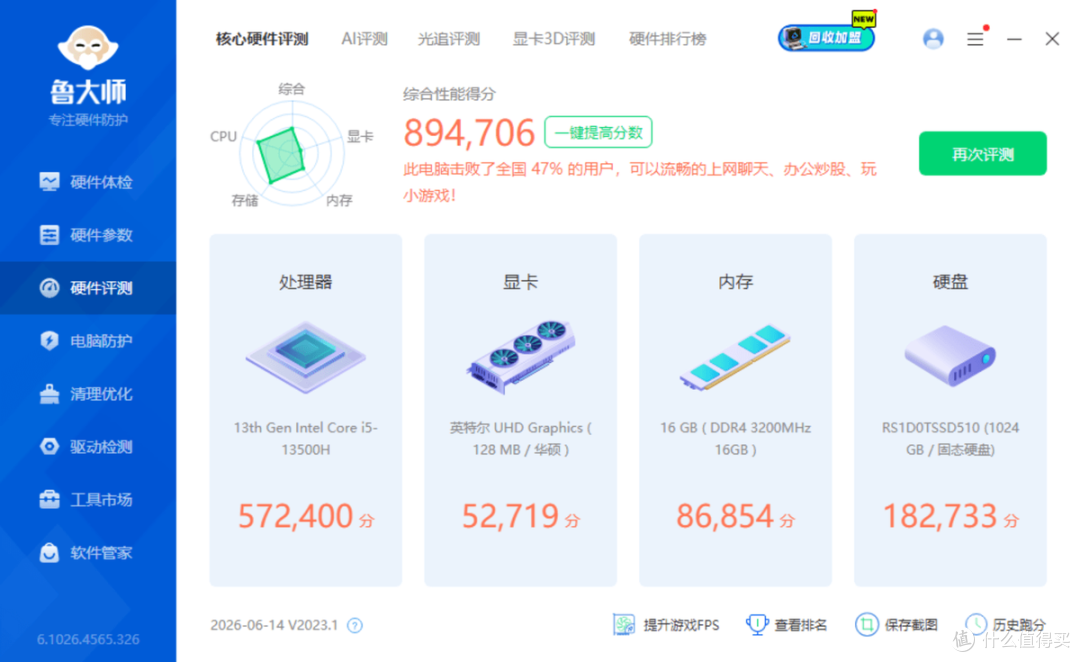
Task: Switch to AI评测 tab
Action: click(x=364, y=39)
